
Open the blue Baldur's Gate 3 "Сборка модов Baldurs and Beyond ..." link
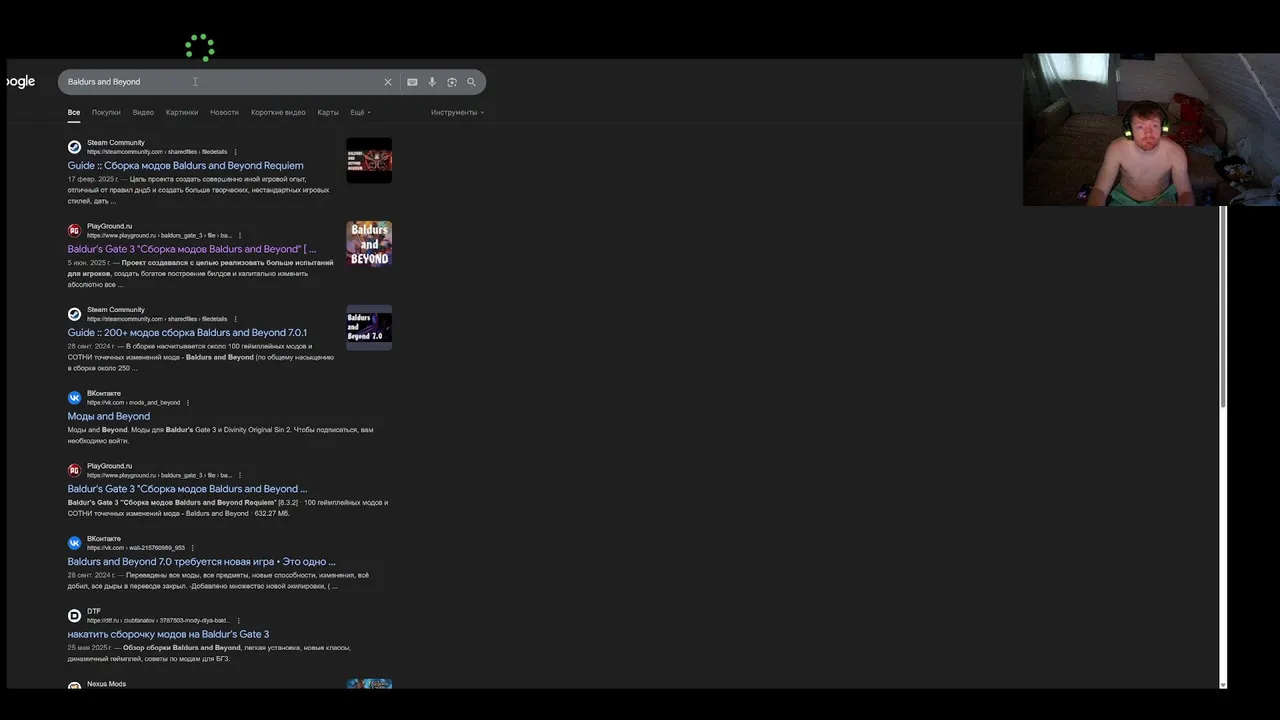(187, 489)
